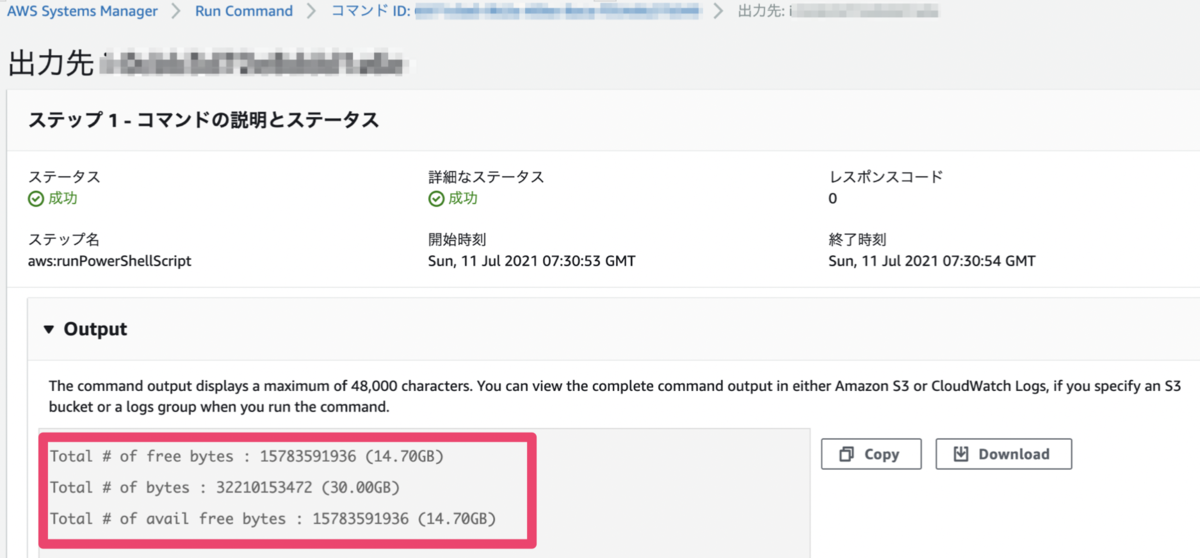Screen dimensions: 1200x558
Task: Click the ステップ名 label
Action: point(64,240)
